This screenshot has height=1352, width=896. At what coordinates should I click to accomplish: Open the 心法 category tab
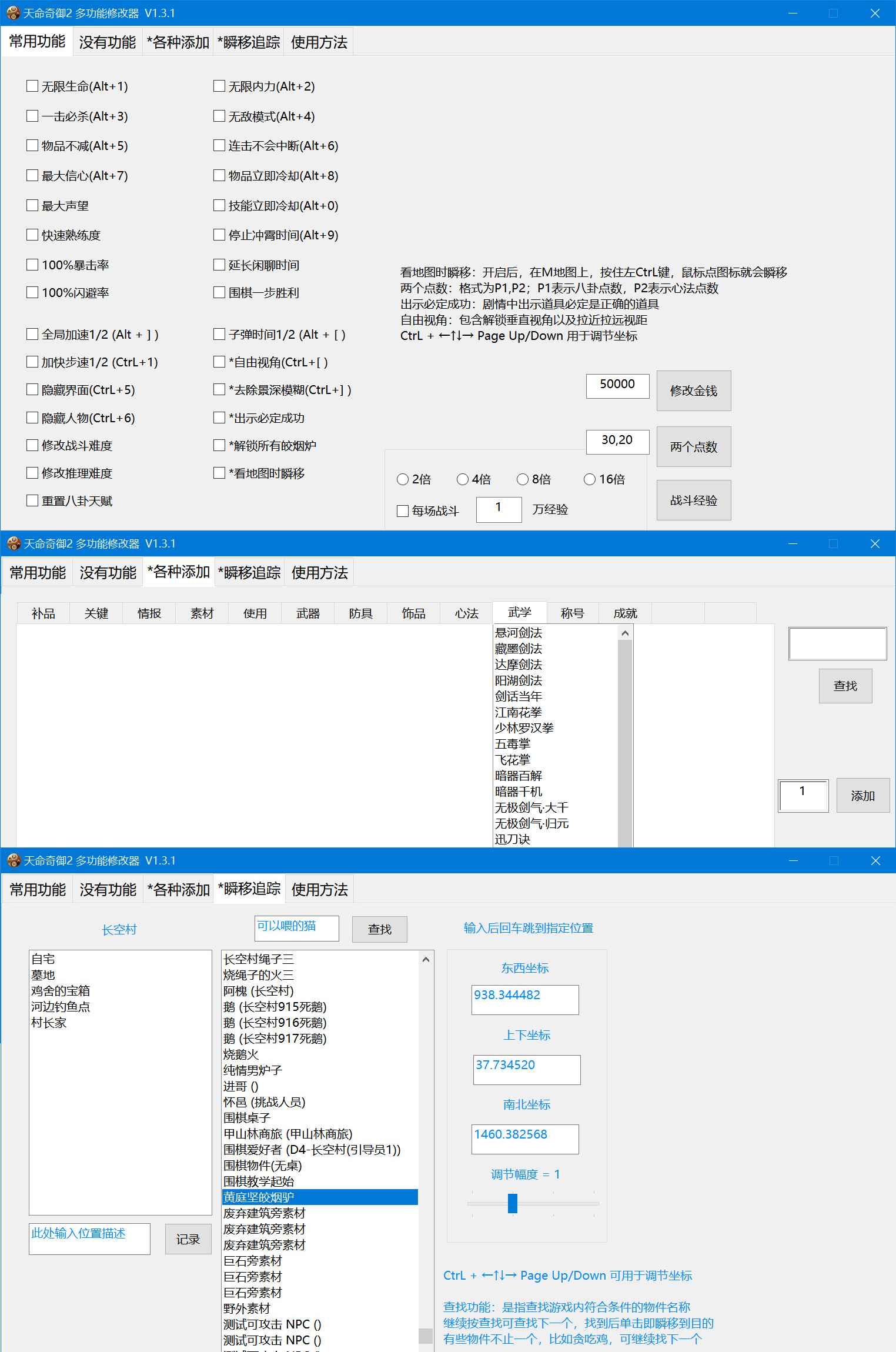pyautogui.click(x=466, y=613)
